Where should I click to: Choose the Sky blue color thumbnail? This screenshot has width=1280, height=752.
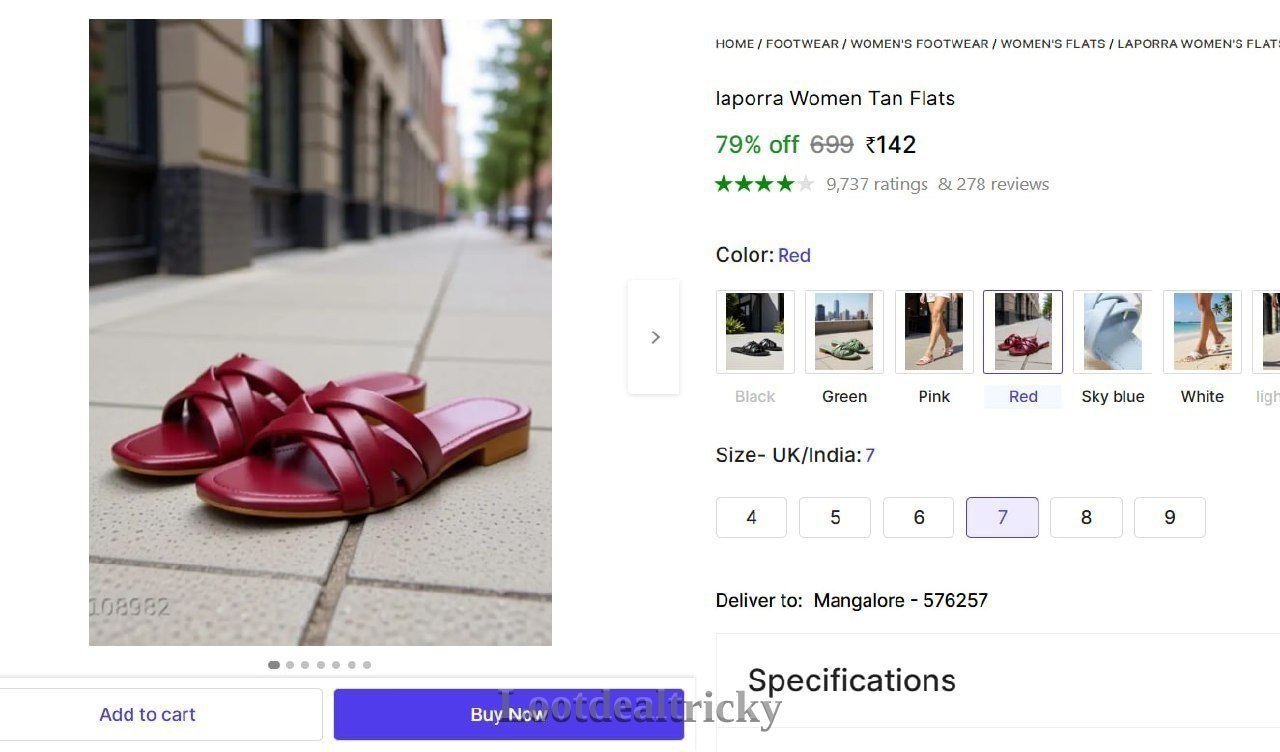[1113, 332]
